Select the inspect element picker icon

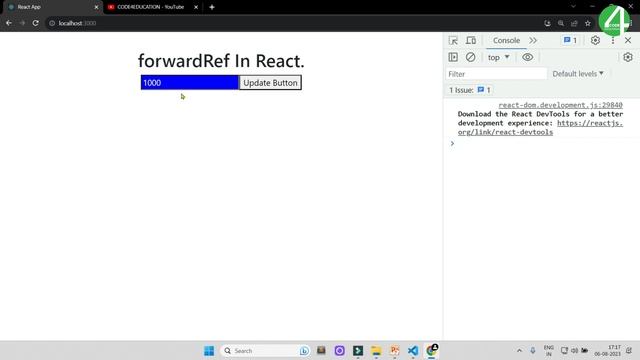point(453,40)
